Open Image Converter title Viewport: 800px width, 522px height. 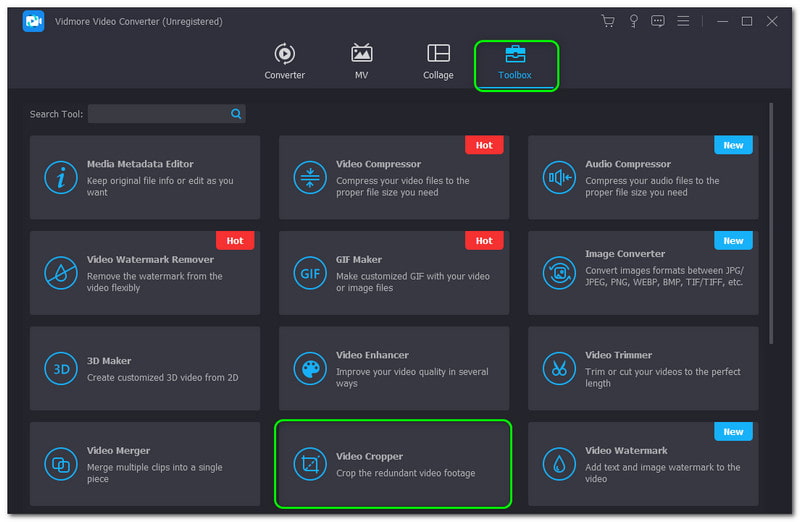[624, 254]
